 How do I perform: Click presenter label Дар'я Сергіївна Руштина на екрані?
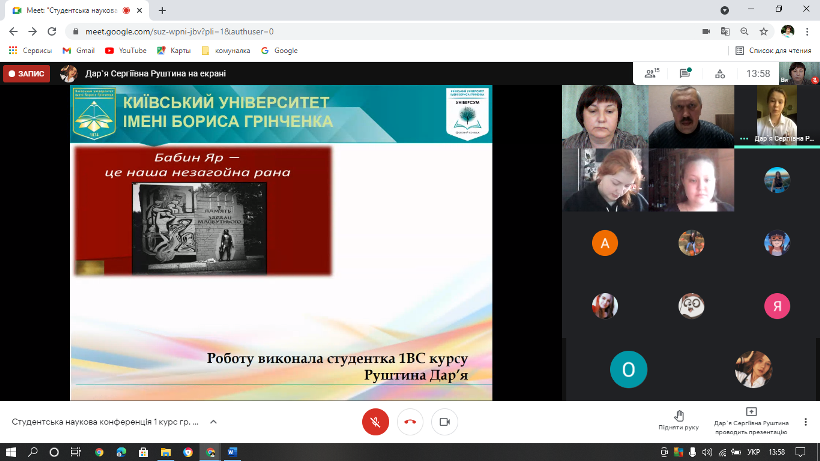(155, 74)
